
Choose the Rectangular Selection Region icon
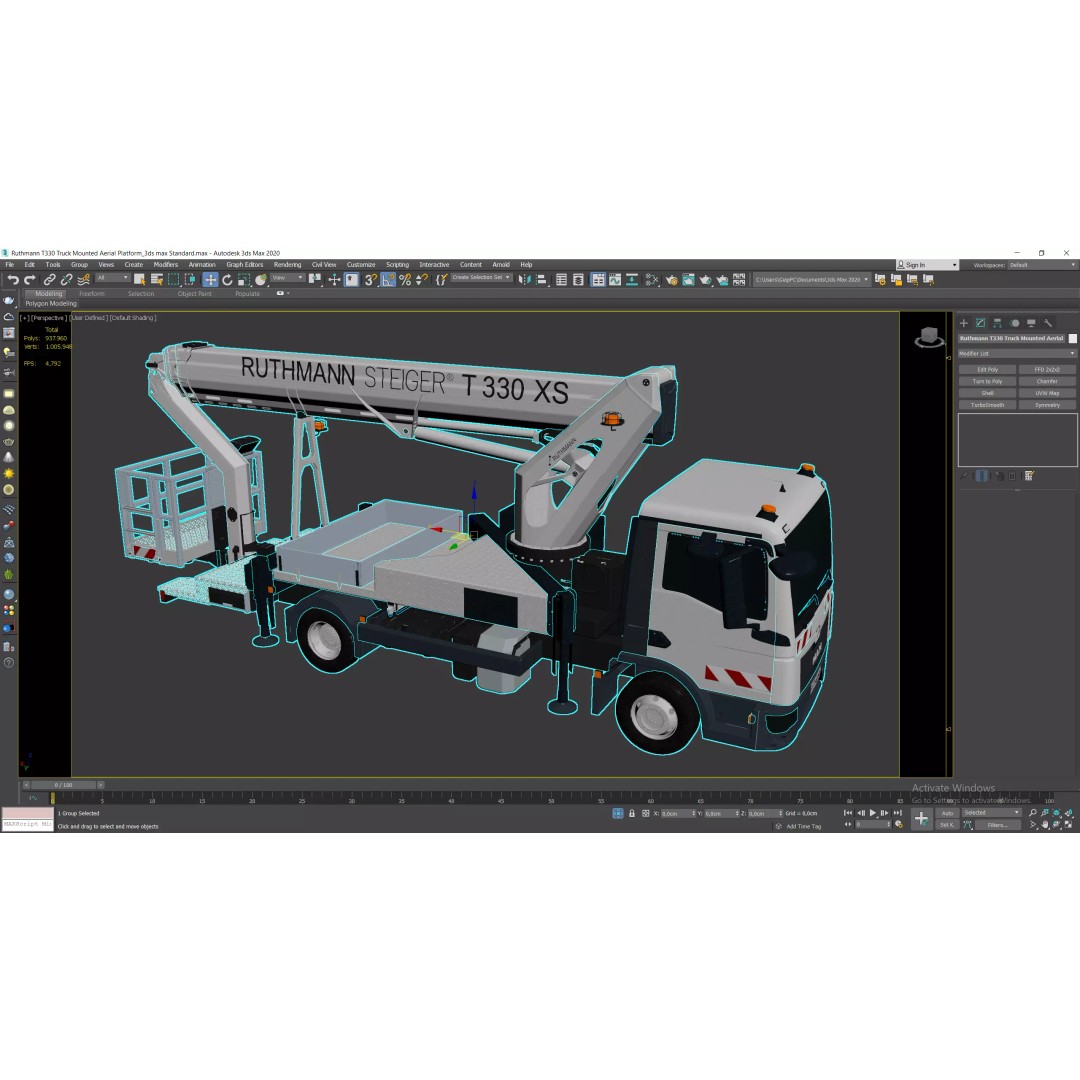click(x=174, y=280)
